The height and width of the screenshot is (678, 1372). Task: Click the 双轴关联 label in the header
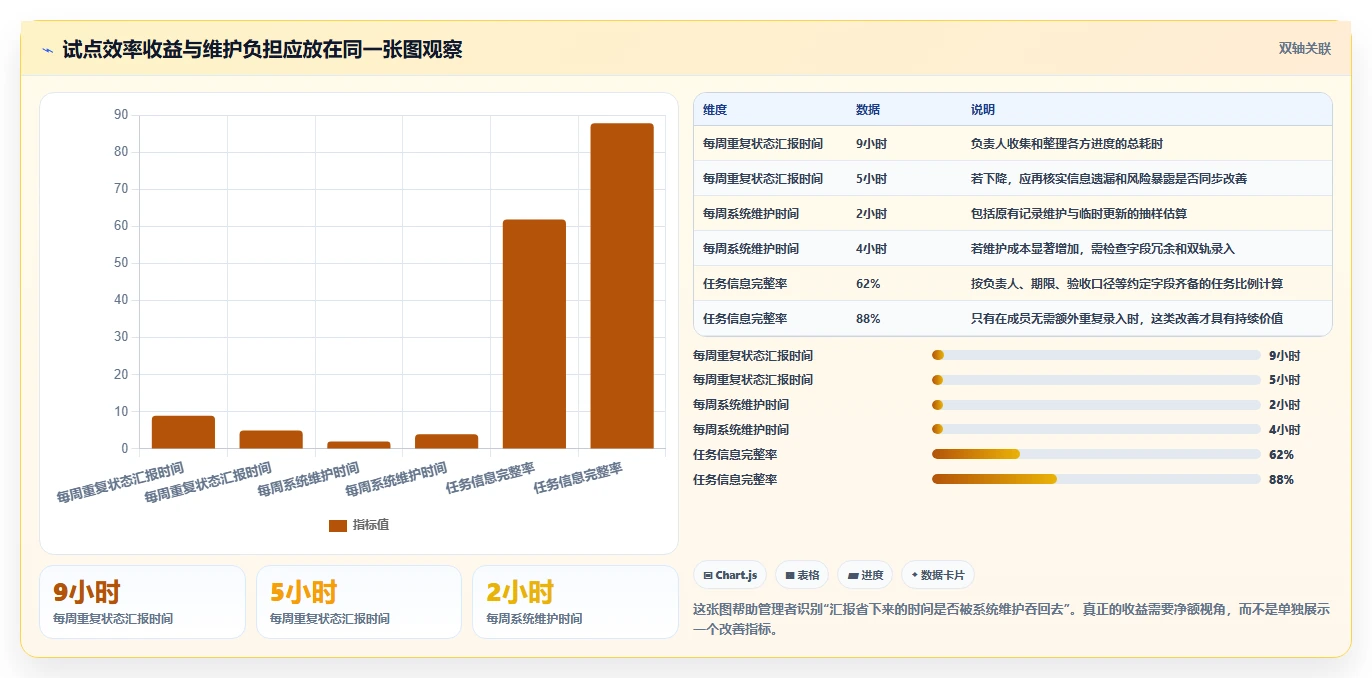coord(1305,48)
